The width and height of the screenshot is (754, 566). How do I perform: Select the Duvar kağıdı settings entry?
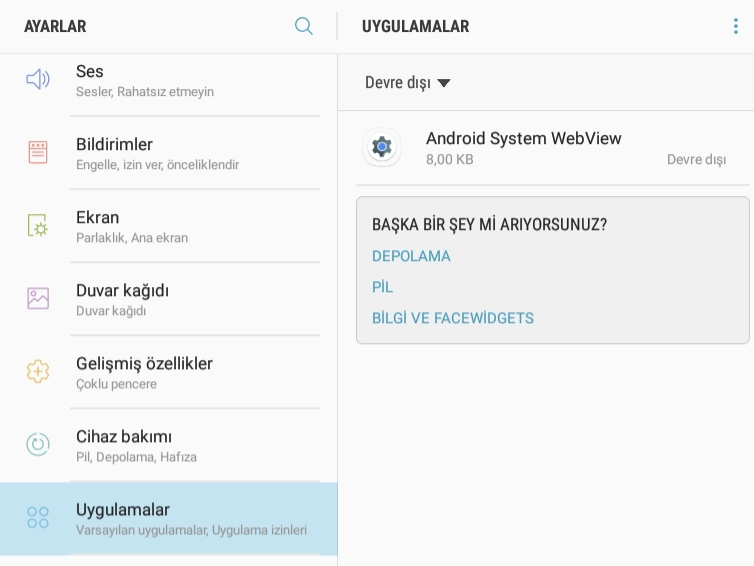(169, 299)
